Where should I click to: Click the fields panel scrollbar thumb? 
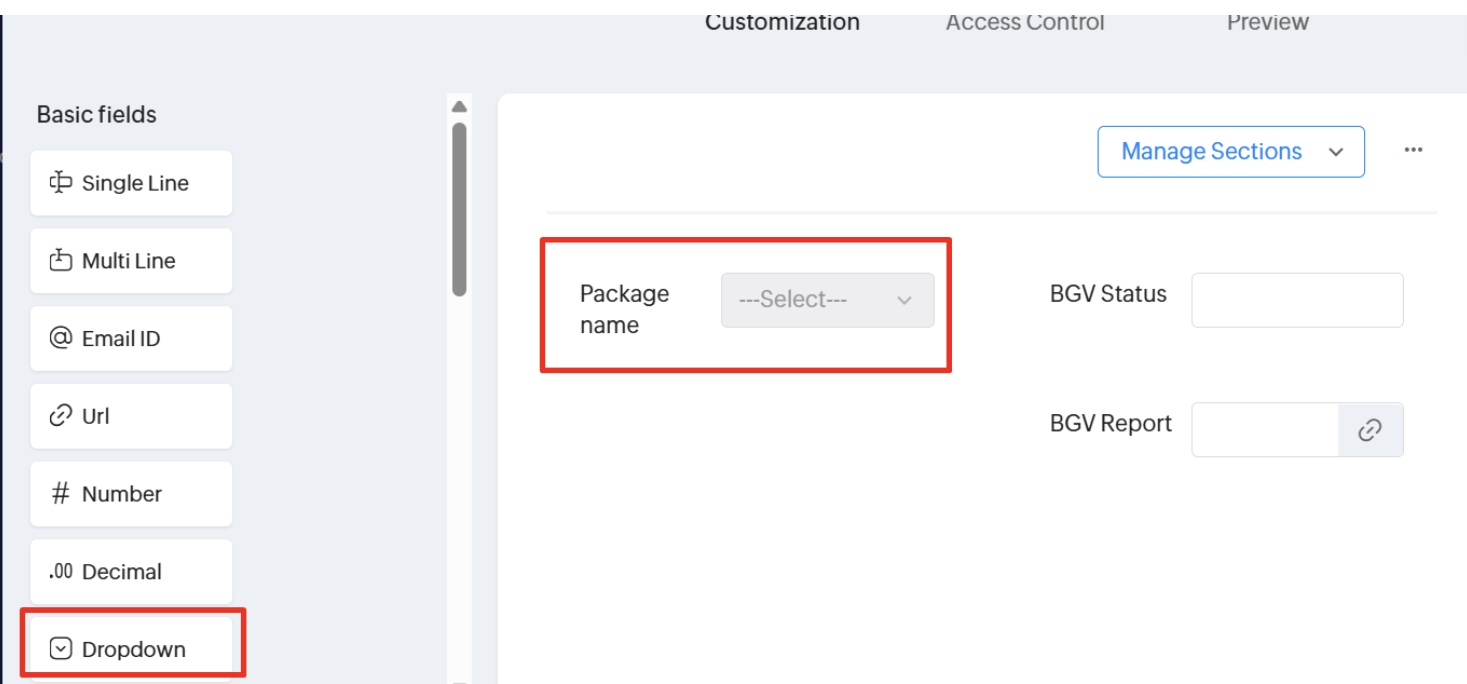click(459, 210)
